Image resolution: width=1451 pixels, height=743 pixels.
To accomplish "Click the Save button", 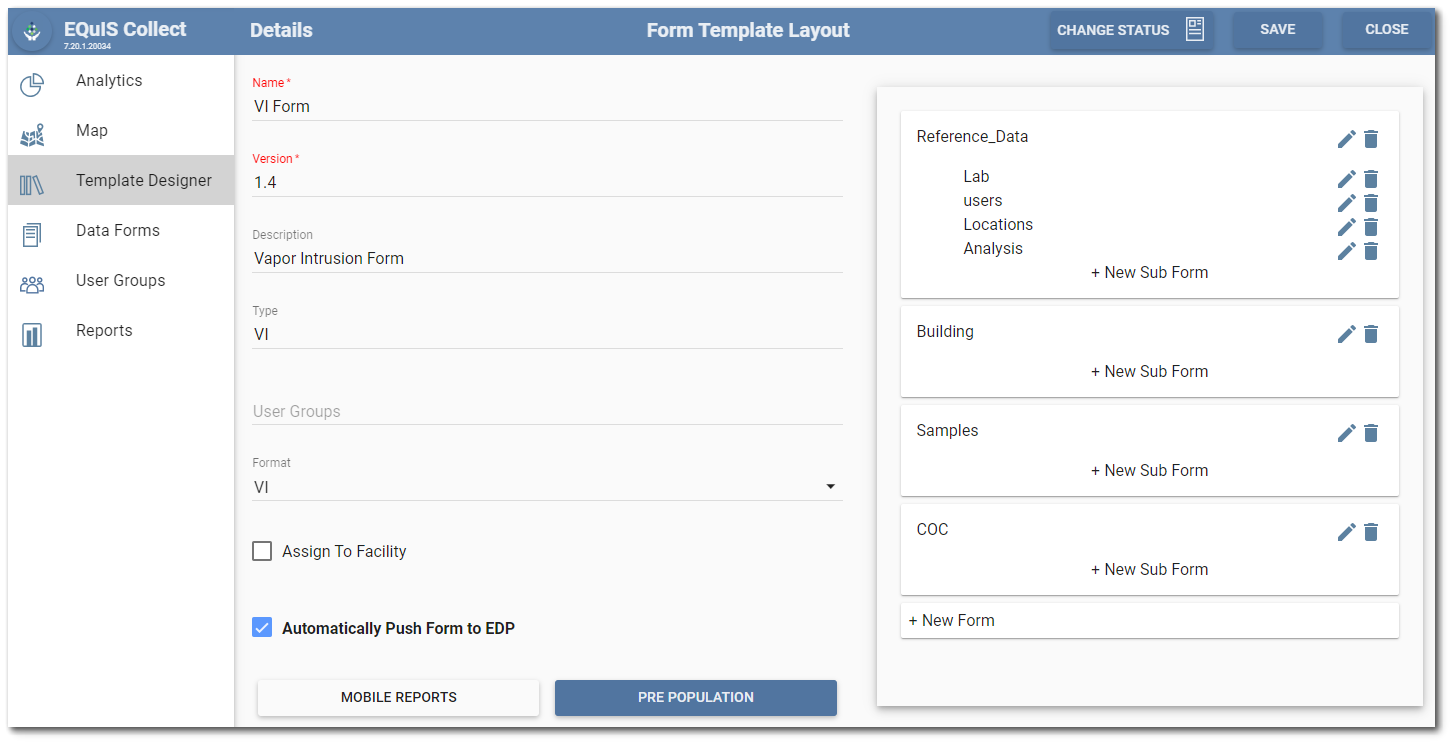I will coord(1277,30).
